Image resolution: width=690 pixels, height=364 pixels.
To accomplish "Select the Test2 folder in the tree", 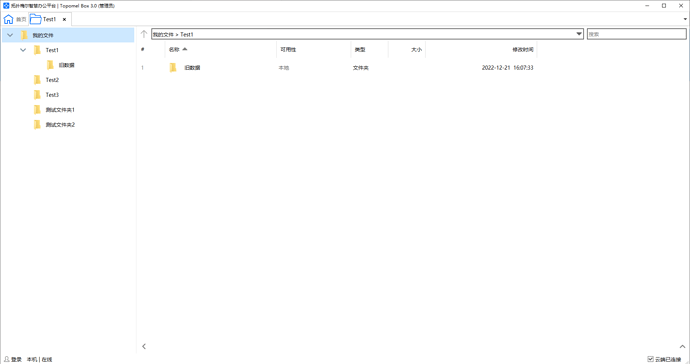I will [x=52, y=80].
